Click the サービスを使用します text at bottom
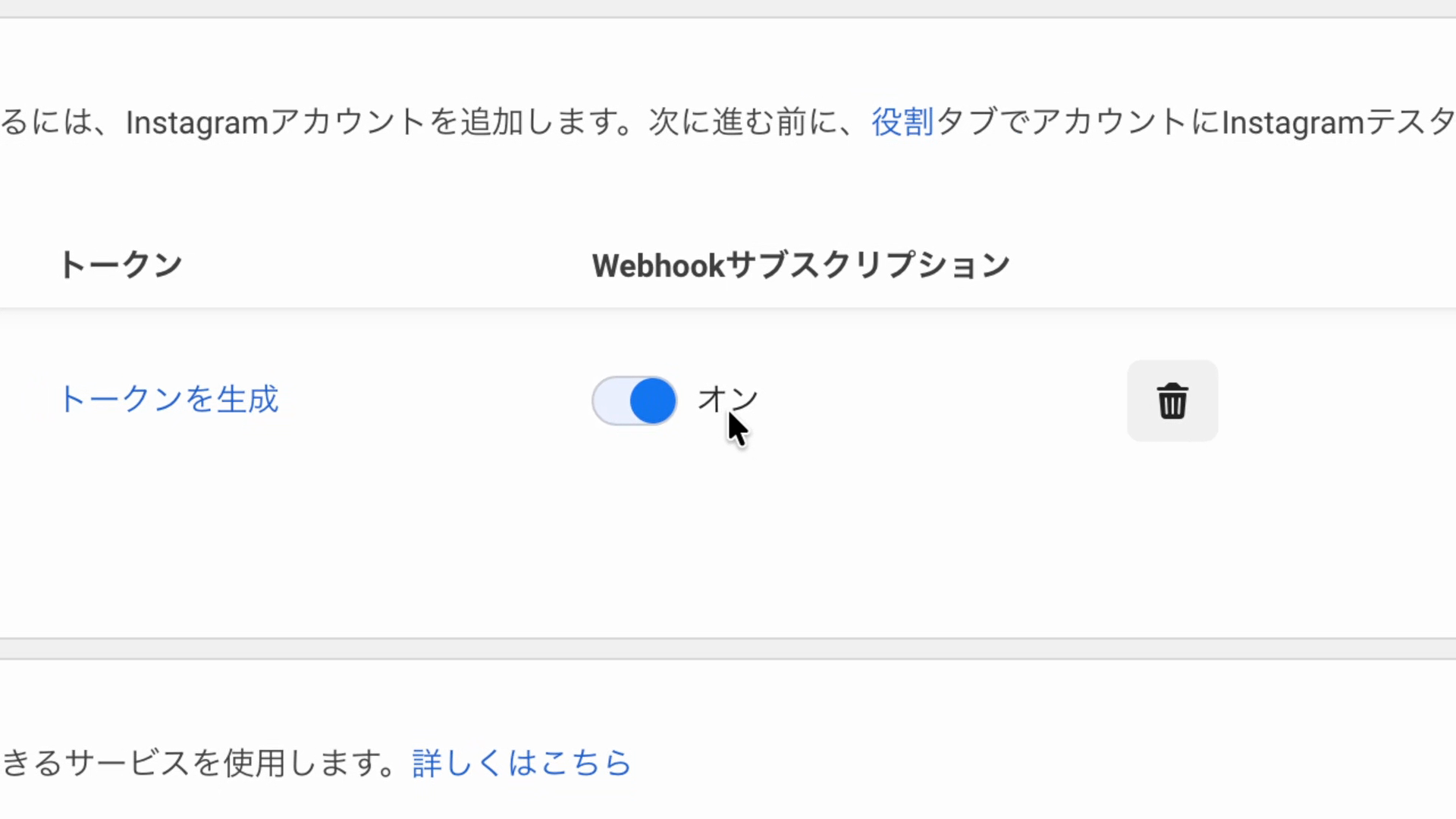The height and width of the screenshot is (819, 1456). [231, 763]
